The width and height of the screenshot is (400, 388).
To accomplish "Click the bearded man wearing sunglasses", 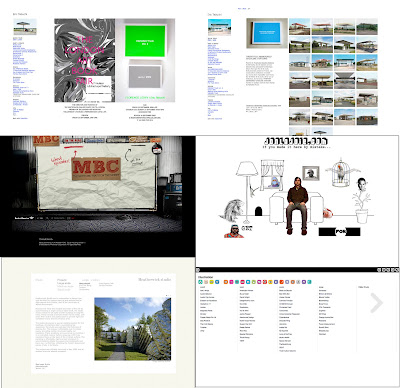I will (234, 231).
